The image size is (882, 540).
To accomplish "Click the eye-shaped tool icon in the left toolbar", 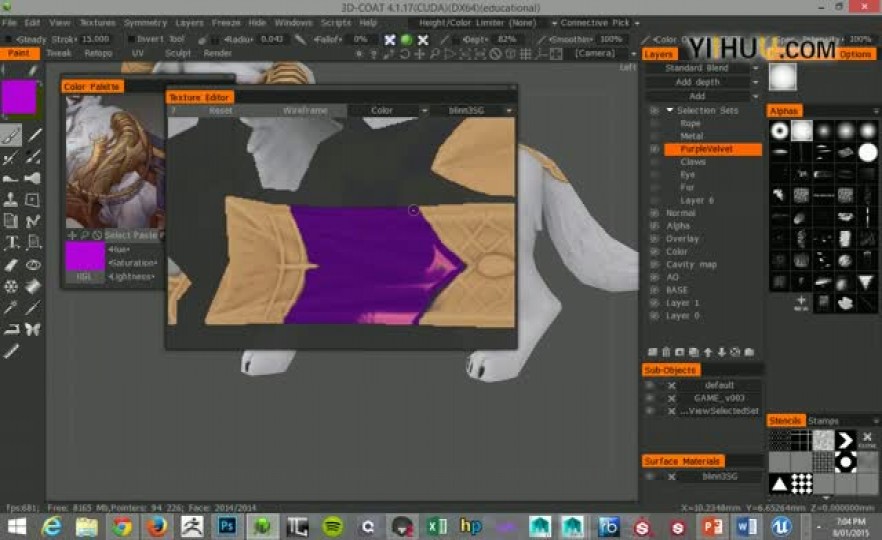I will click(x=33, y=264).
